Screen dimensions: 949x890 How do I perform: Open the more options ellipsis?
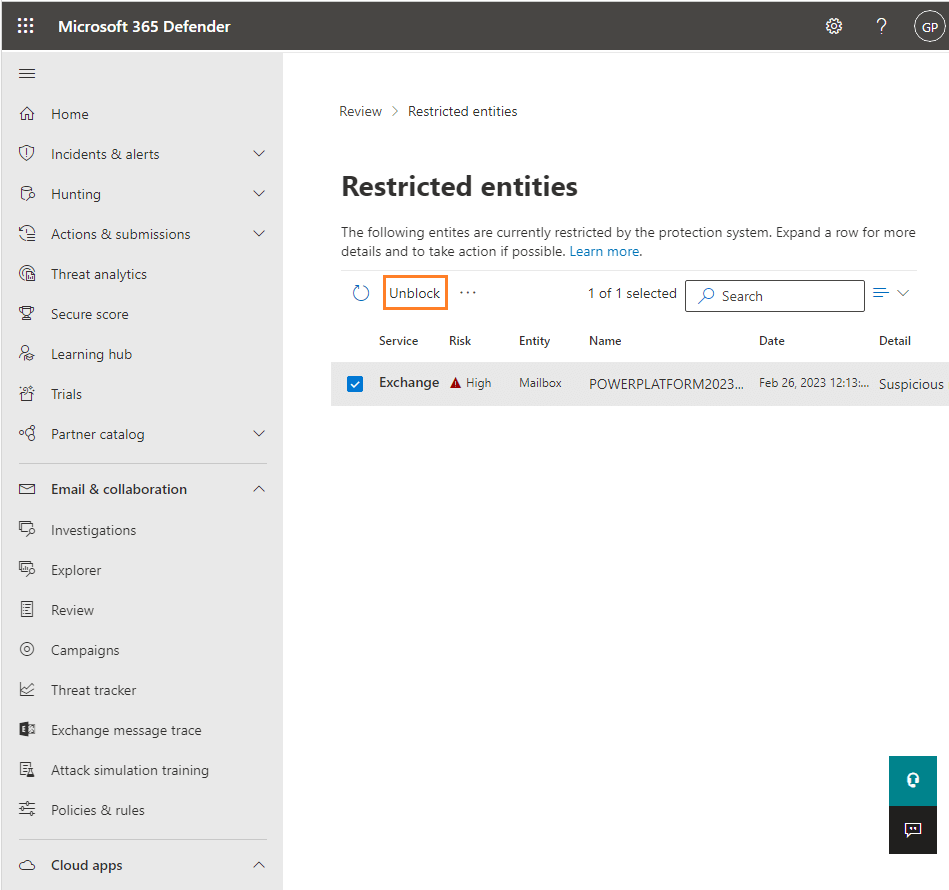467,293
